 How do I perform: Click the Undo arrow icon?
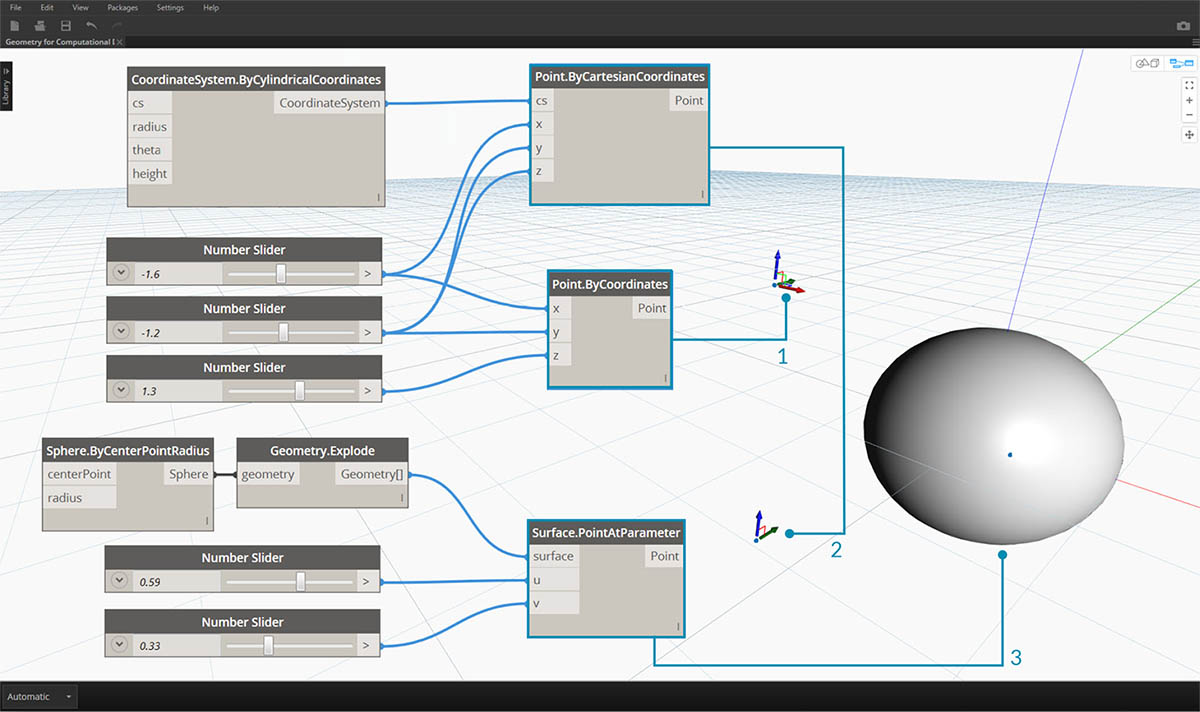coord(92,24)
